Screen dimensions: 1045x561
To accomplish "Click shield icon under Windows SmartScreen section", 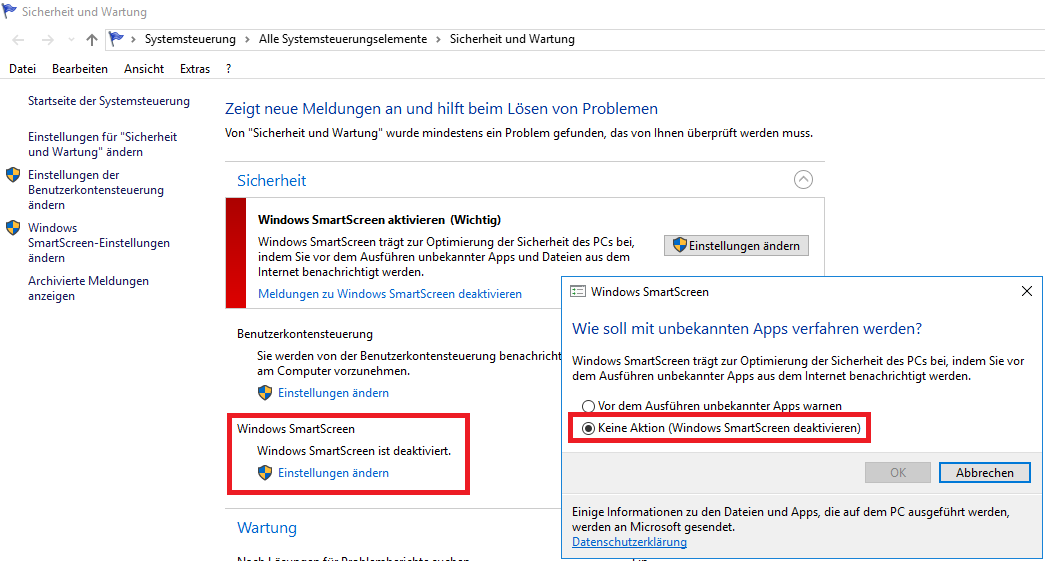I will 265,473.
